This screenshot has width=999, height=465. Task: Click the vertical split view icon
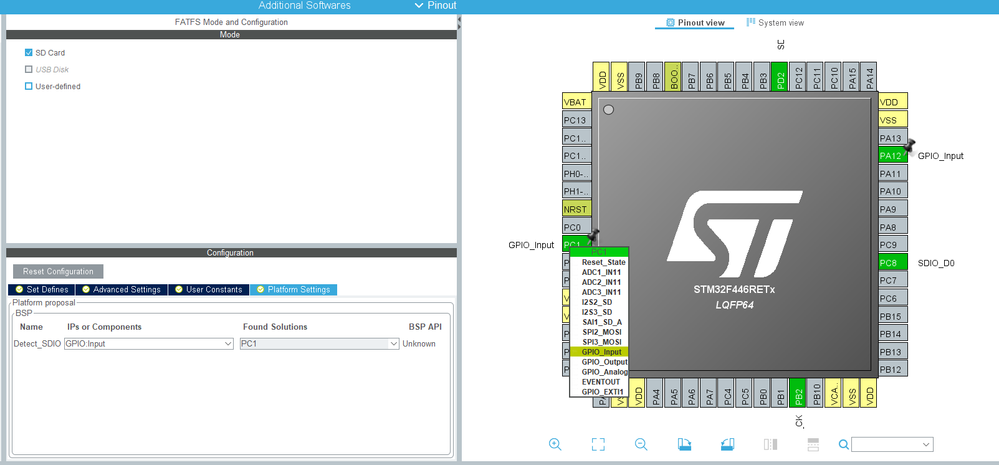770,444
